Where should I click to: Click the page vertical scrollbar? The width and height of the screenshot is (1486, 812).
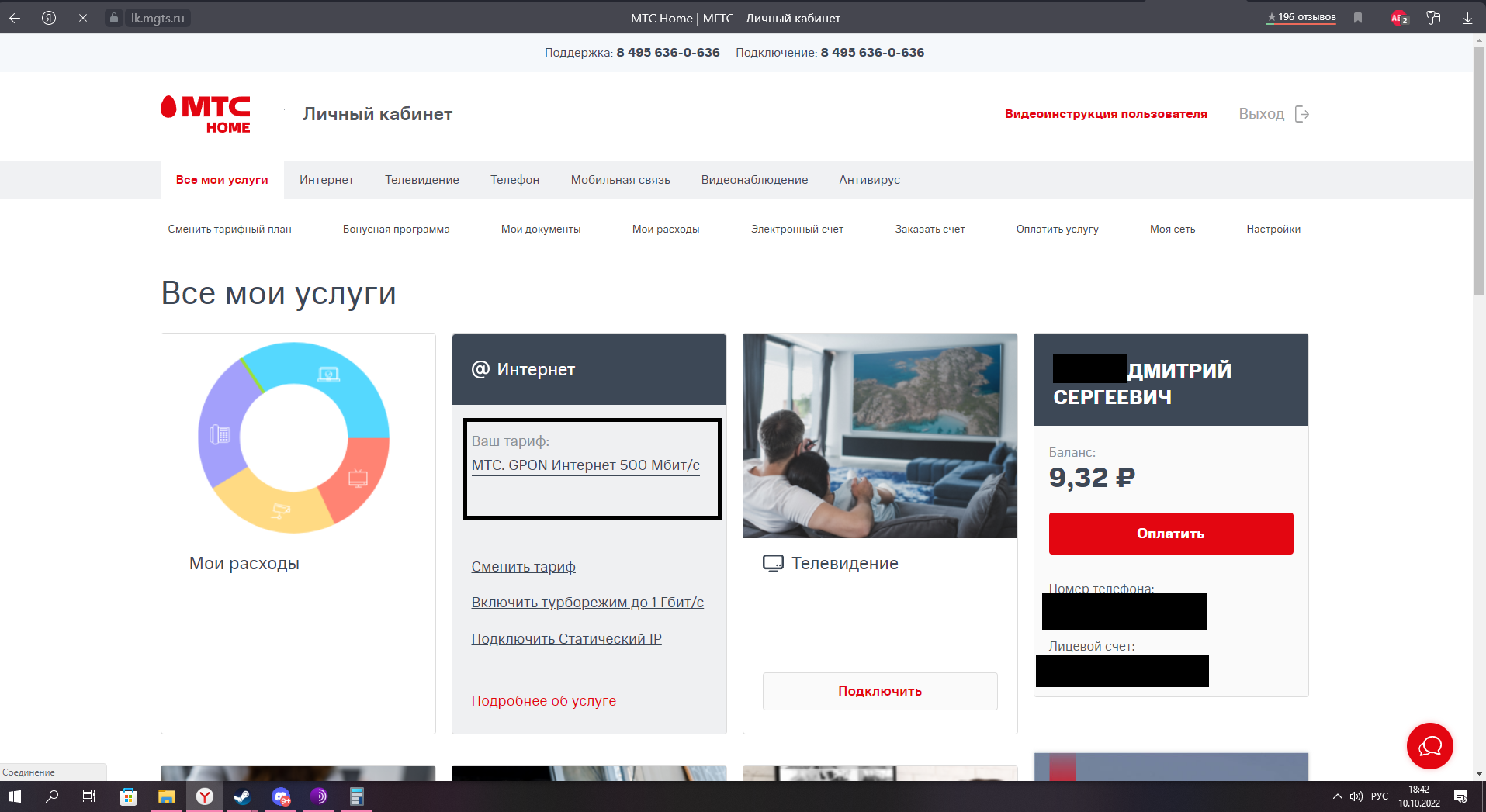(1479, 171)
